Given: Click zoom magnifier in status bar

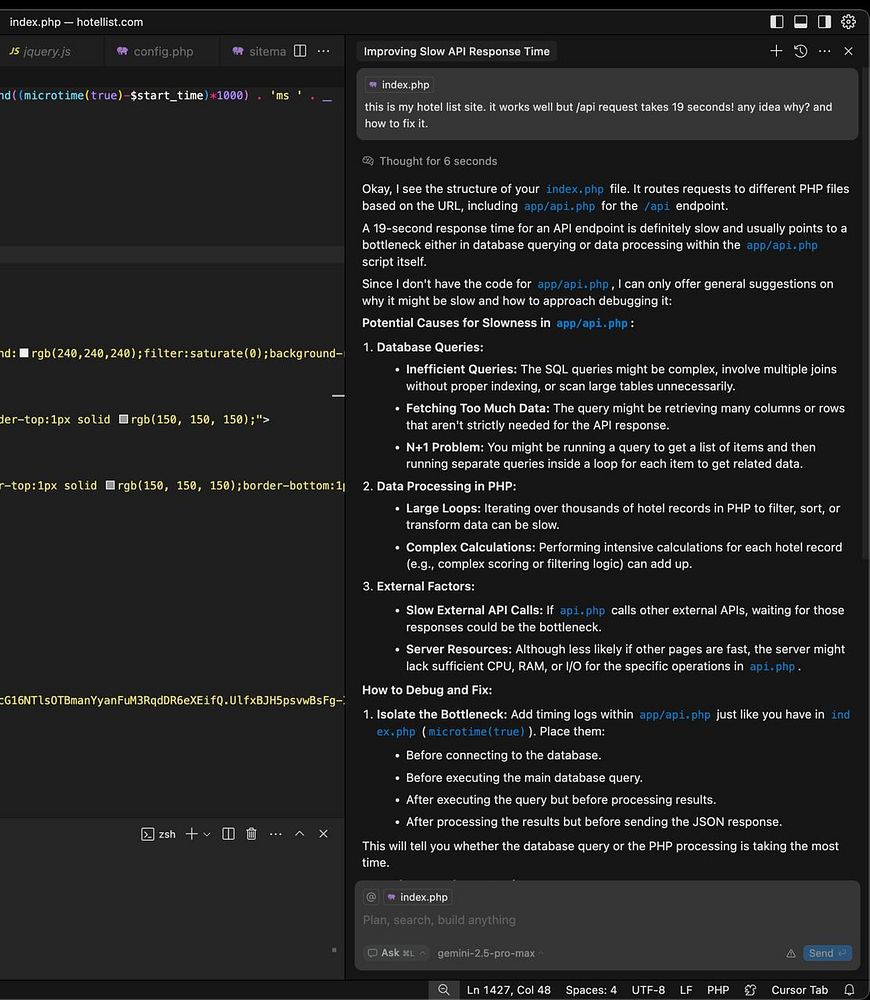Looking at the screenshot, I should click(444, 990).
